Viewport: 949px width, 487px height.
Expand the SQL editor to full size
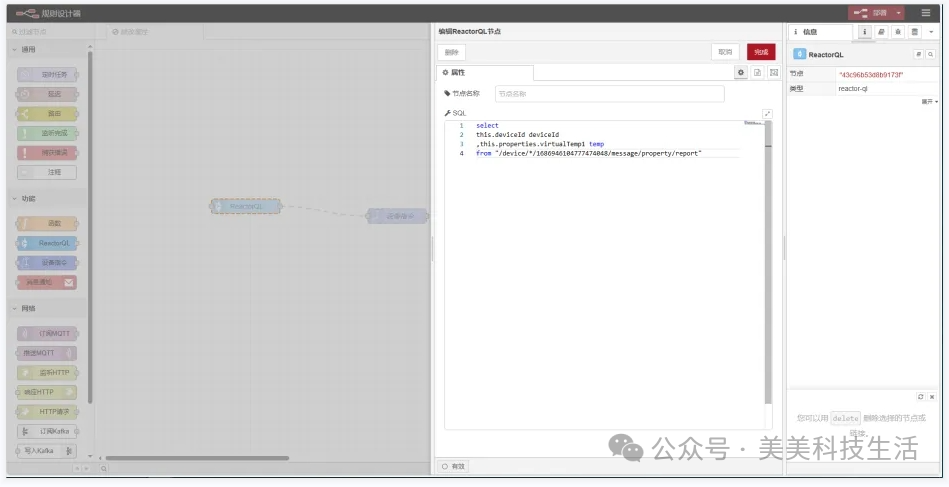point(767,114)
